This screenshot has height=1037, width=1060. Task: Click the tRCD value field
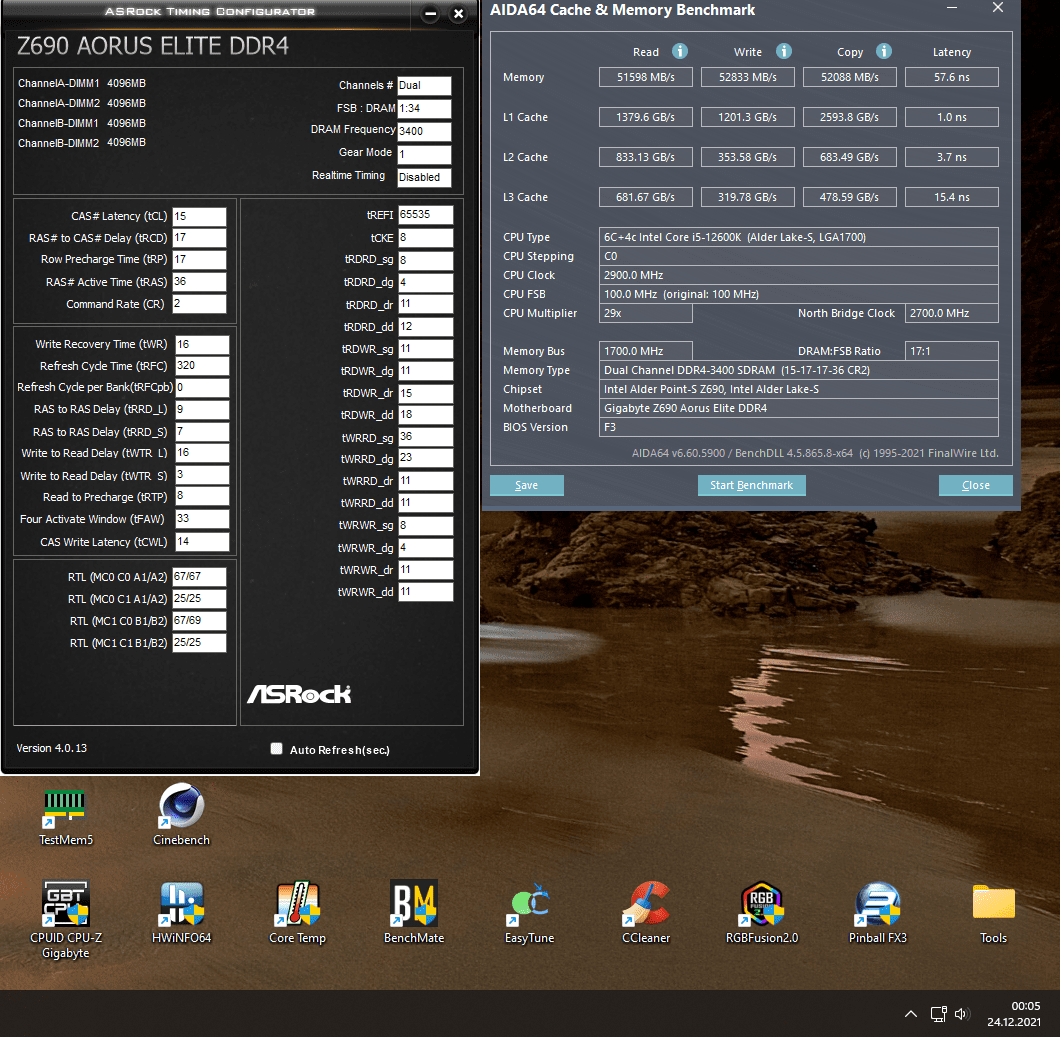tap(199, 238)
